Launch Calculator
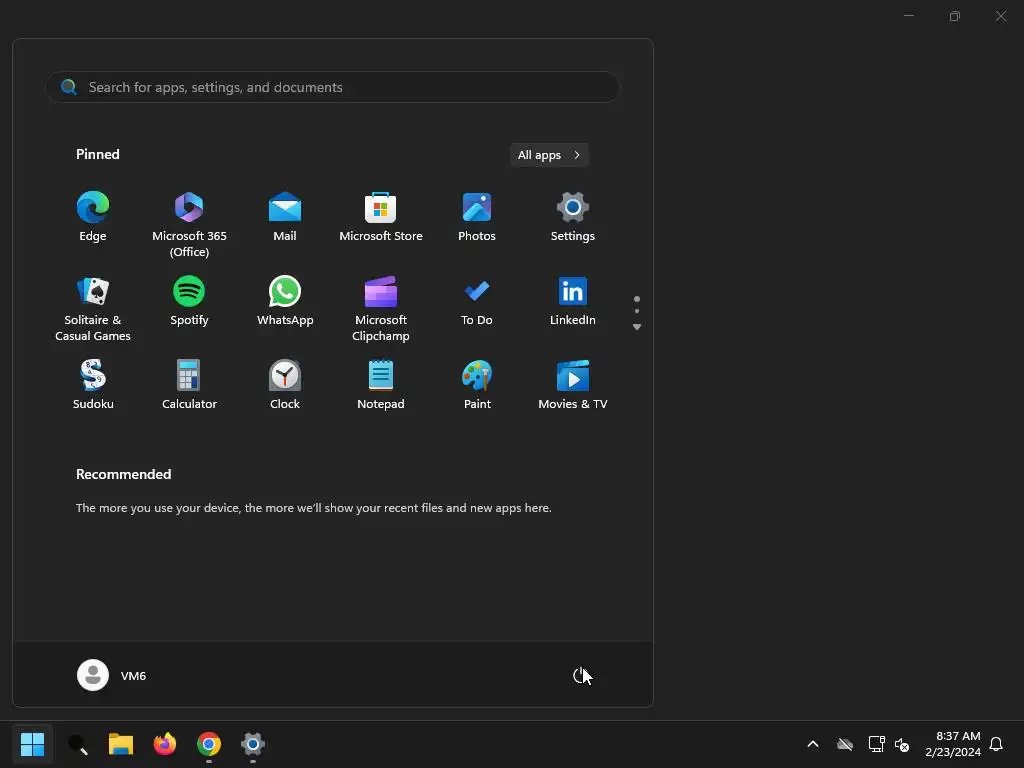 pos(189,385)
